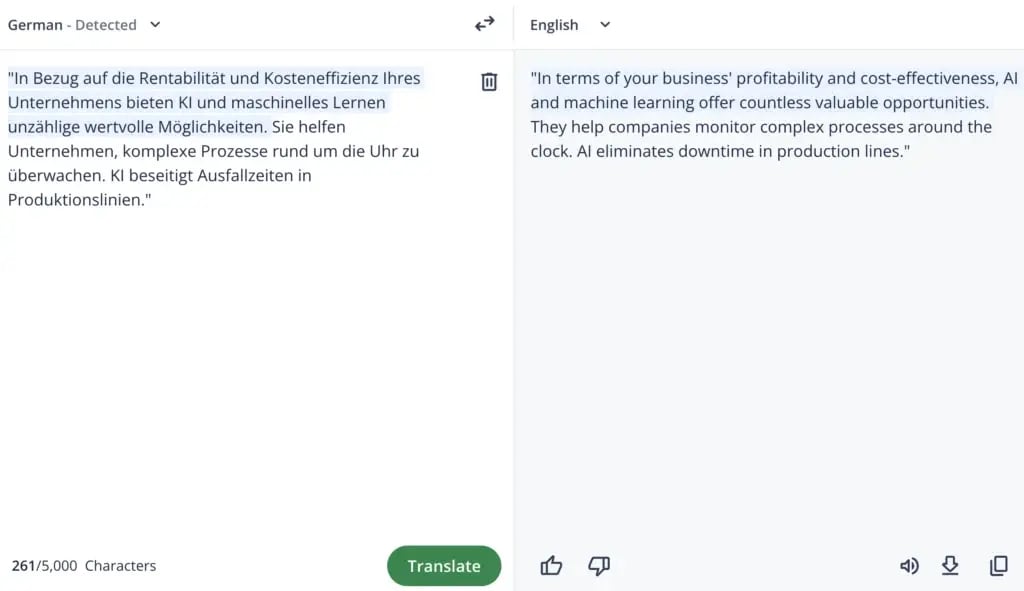1024x591 pixels.
Task: Expand the source language chevron arrow
Action: 155,25
